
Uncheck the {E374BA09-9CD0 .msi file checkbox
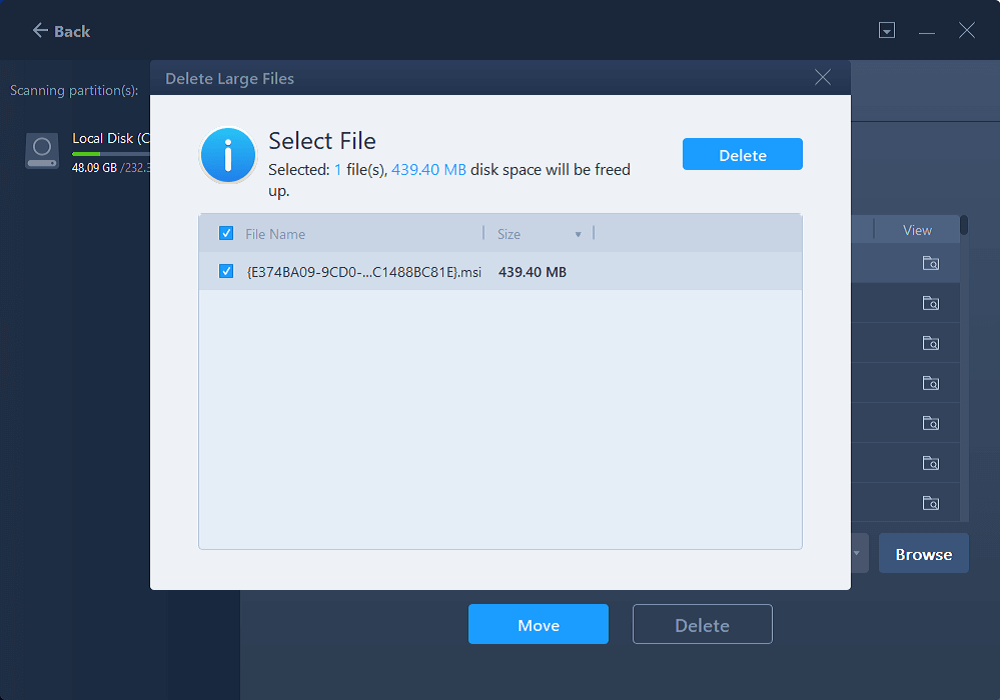coord(226,272)
